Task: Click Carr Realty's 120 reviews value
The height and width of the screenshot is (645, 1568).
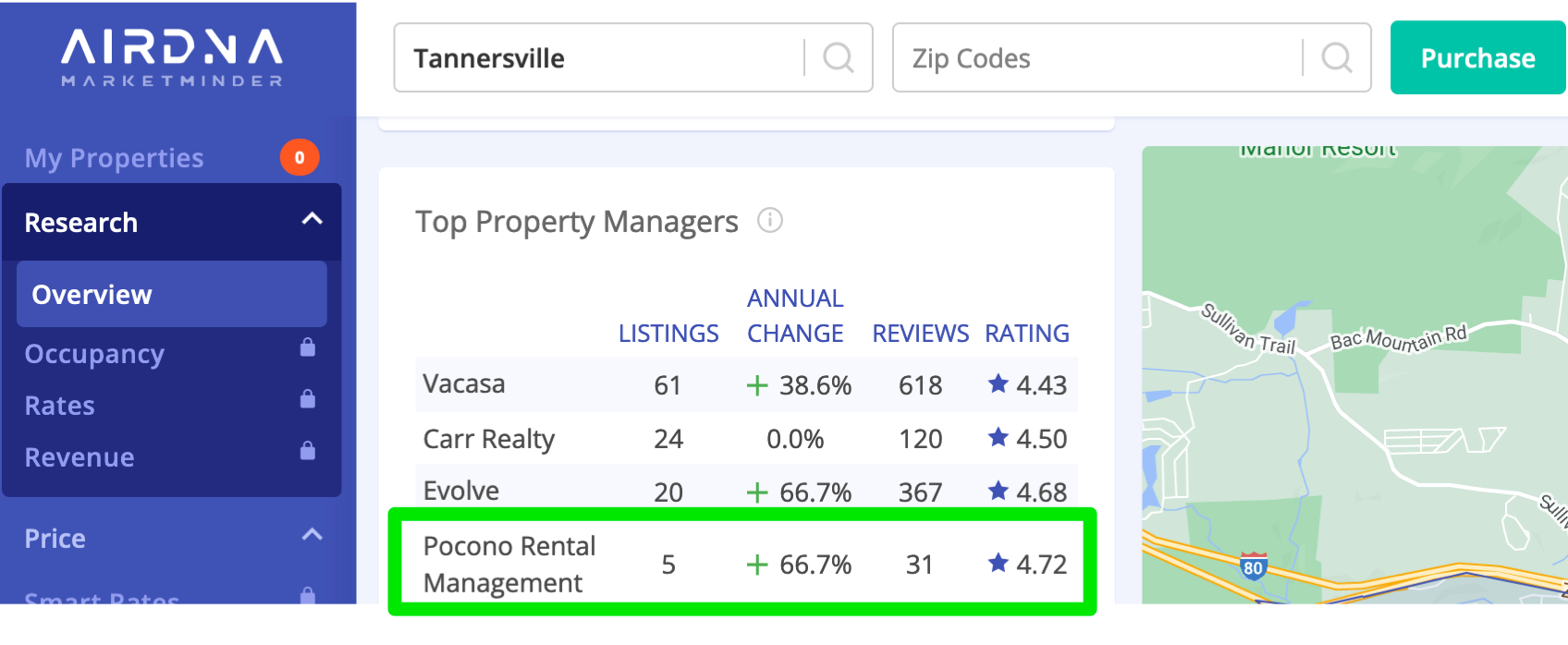Action: click(921, 439)
